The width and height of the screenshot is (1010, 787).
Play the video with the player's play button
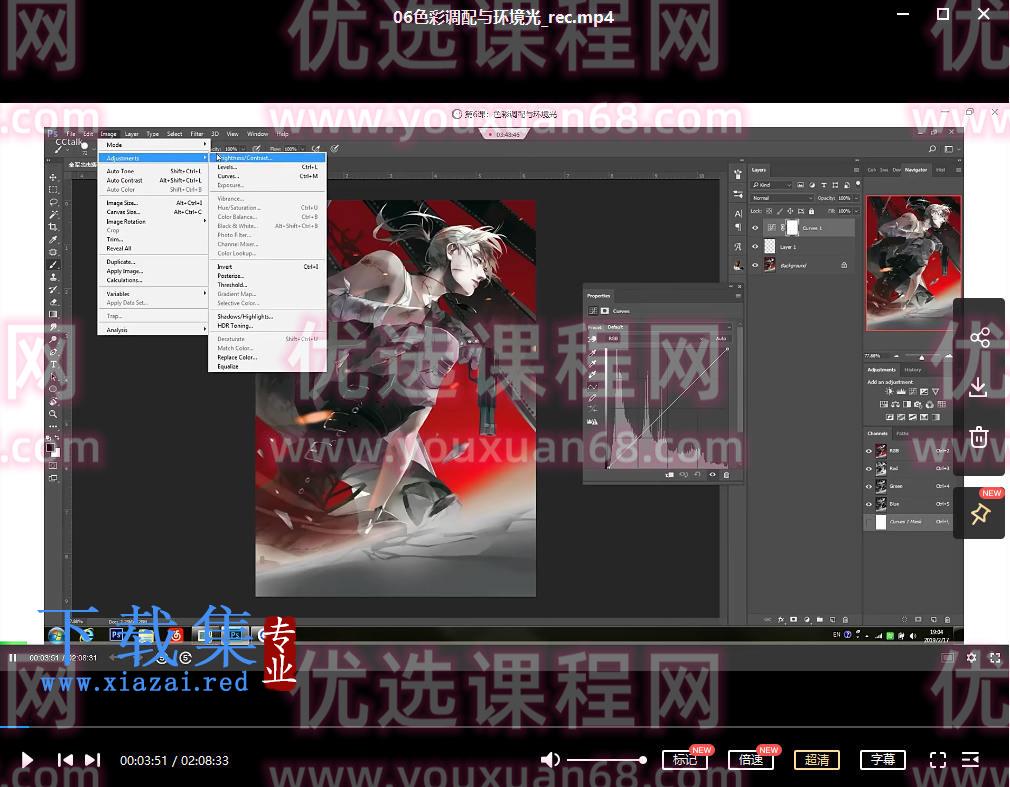pos(26,760)
